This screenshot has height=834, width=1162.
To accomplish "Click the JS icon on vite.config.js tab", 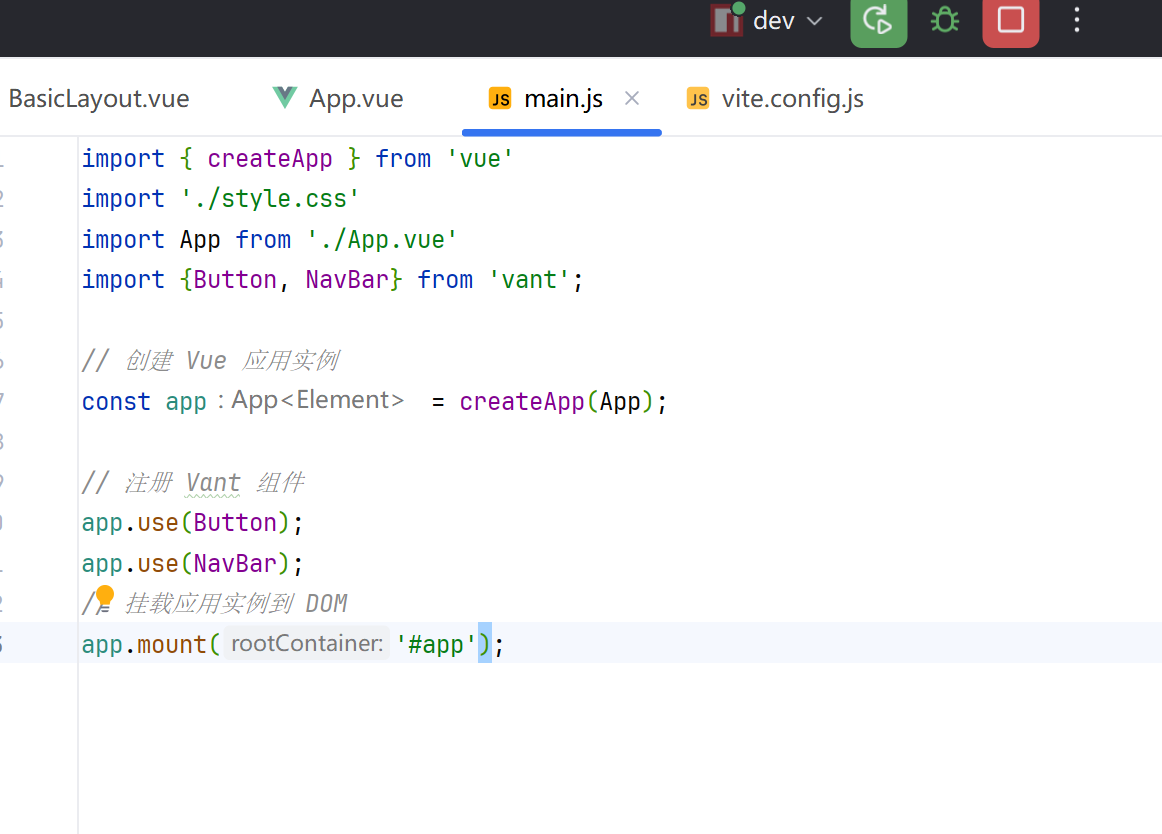I will coord(698,98).
